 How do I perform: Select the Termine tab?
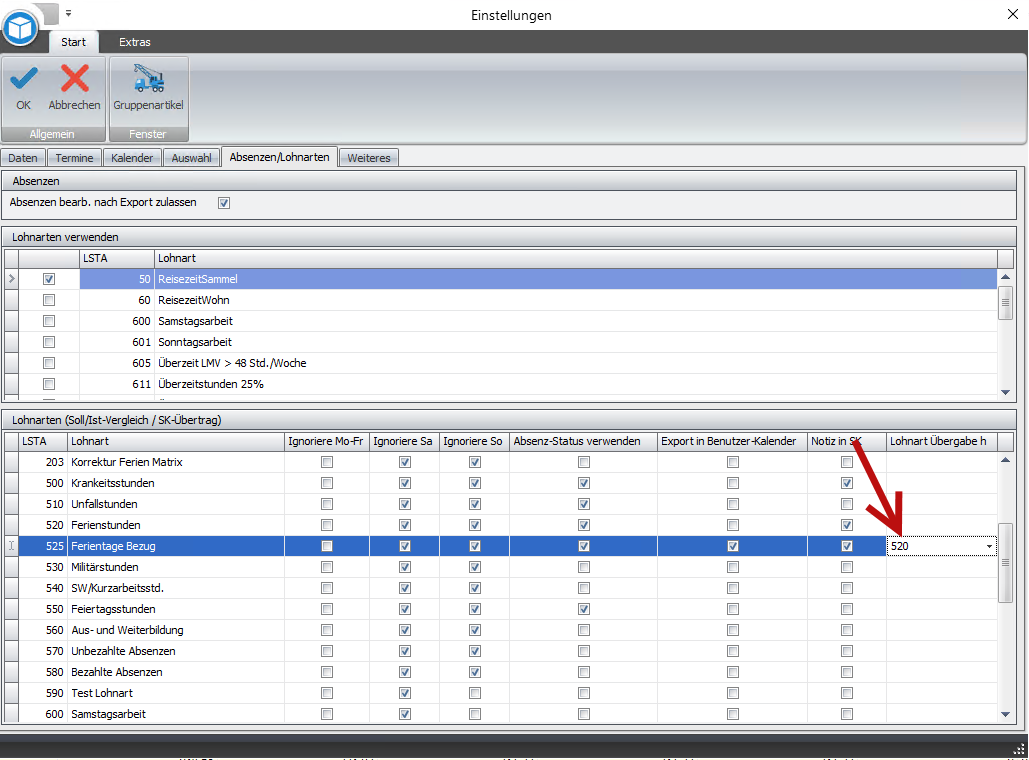75,158
